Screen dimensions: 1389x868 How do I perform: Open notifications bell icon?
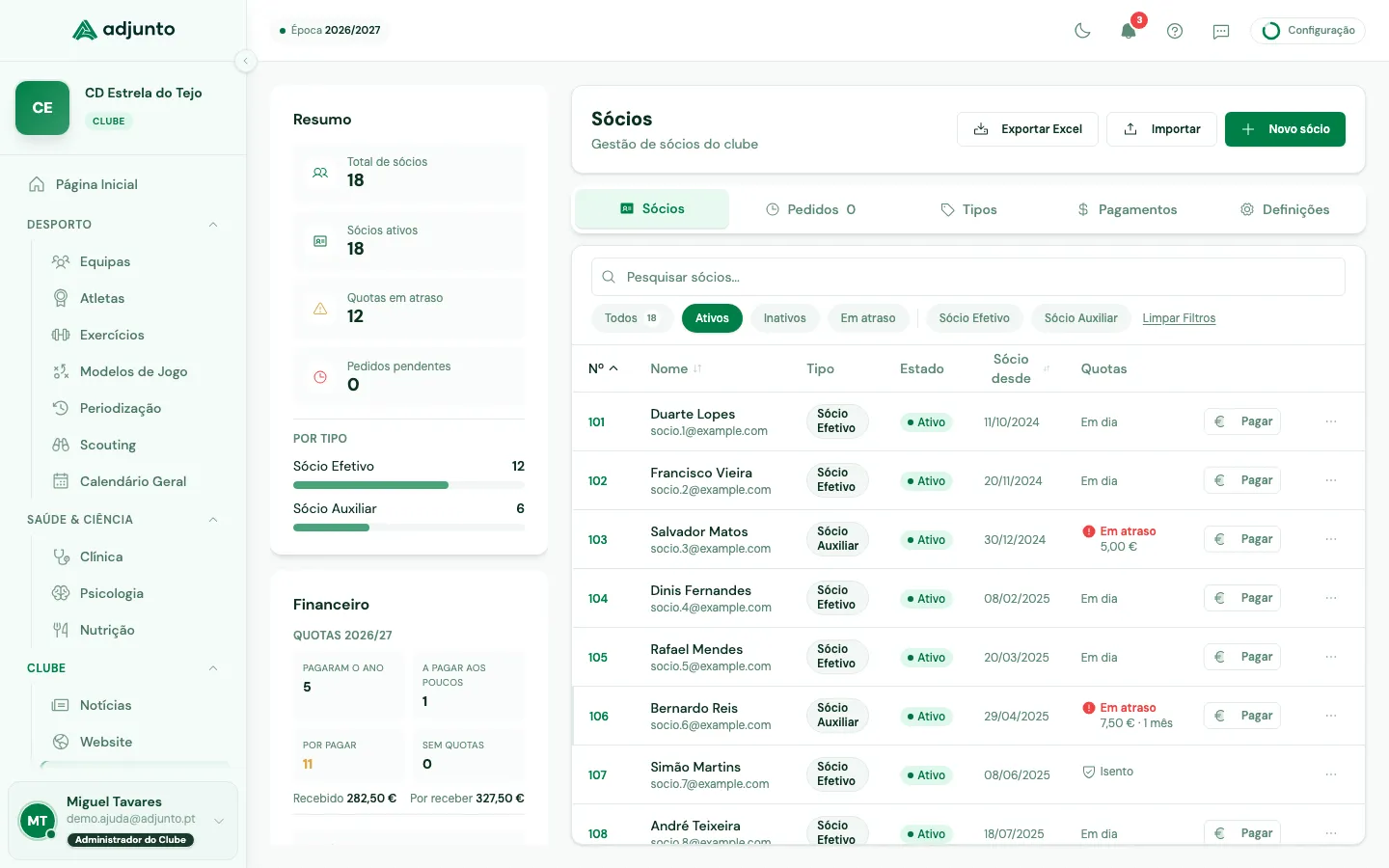pyautogui.click(x=1129, y=31)
